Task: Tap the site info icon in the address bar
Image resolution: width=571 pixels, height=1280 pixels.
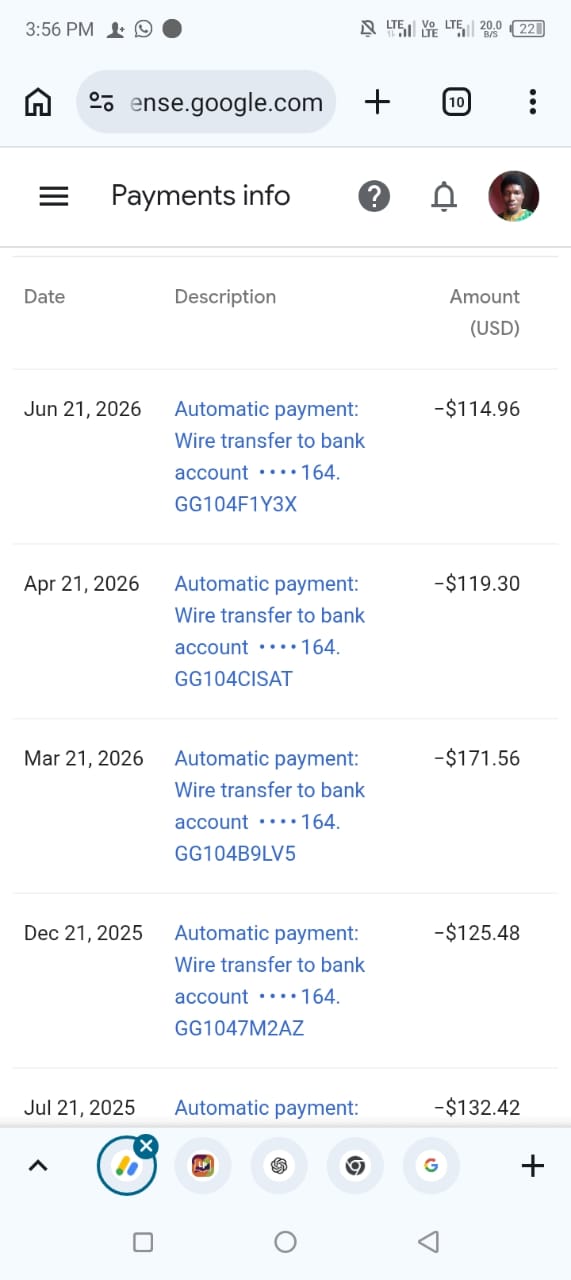Action: coord(101,102)
